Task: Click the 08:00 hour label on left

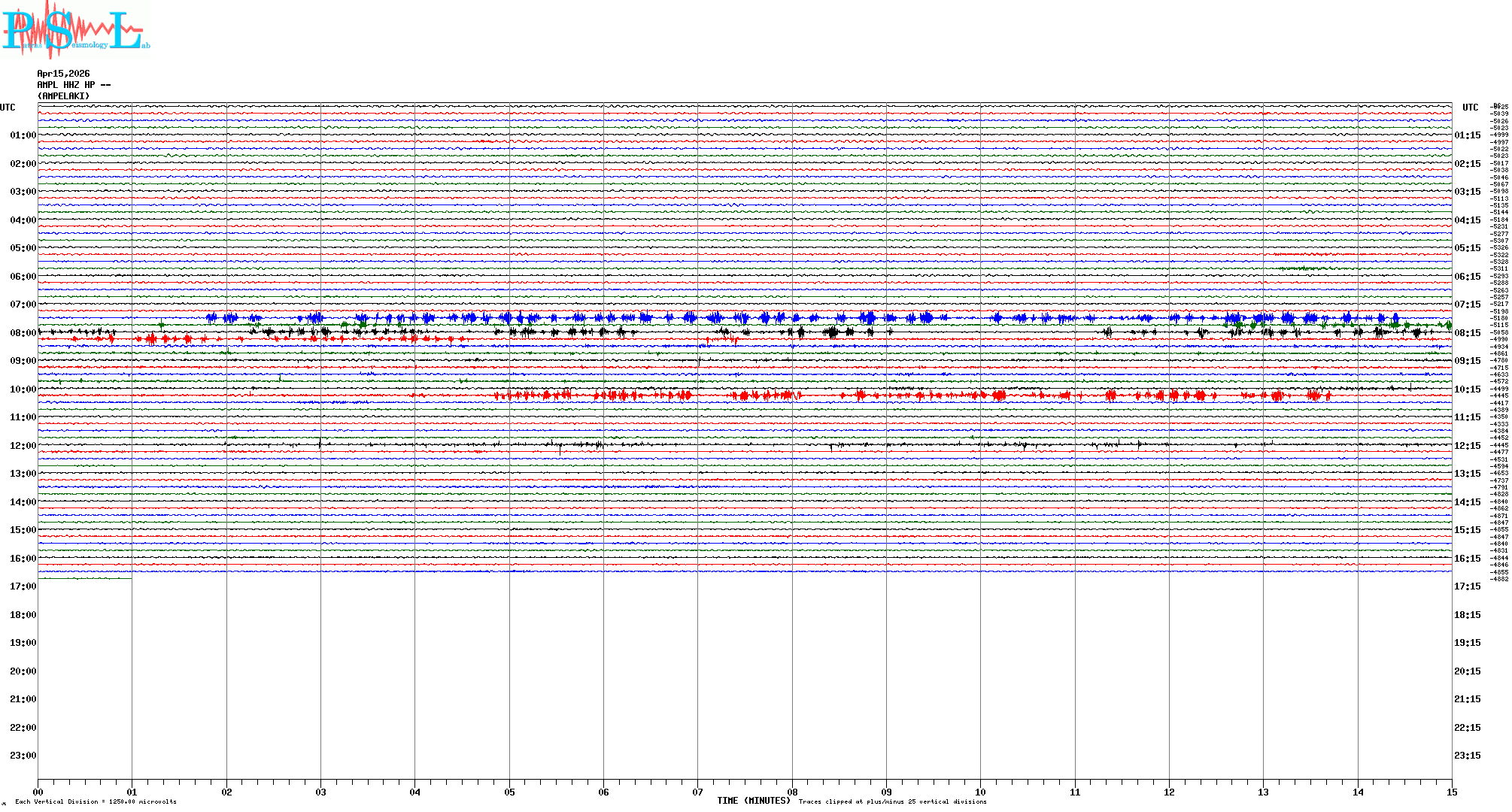Action: [23, 333]
